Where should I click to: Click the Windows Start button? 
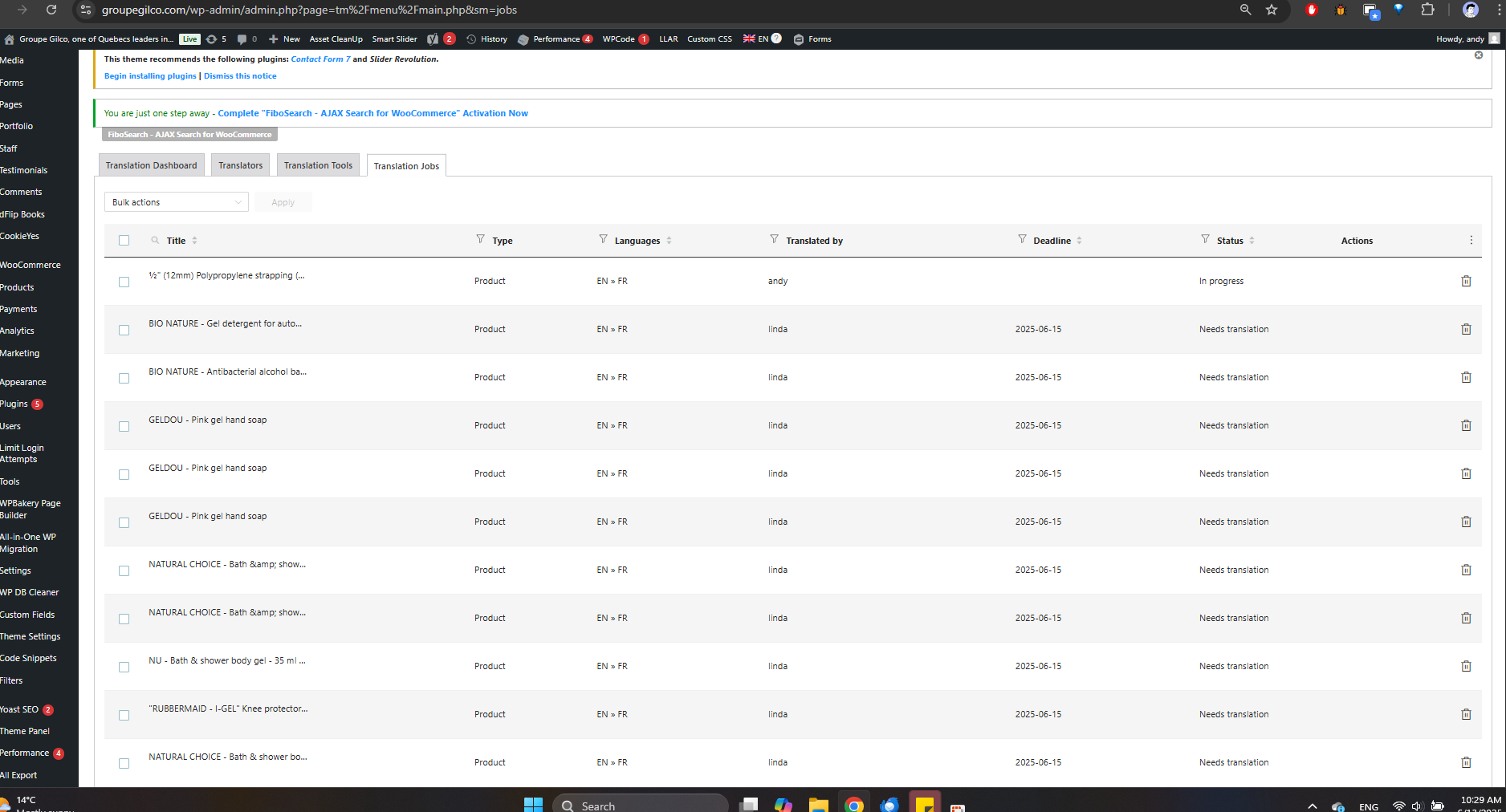point(533,805)
